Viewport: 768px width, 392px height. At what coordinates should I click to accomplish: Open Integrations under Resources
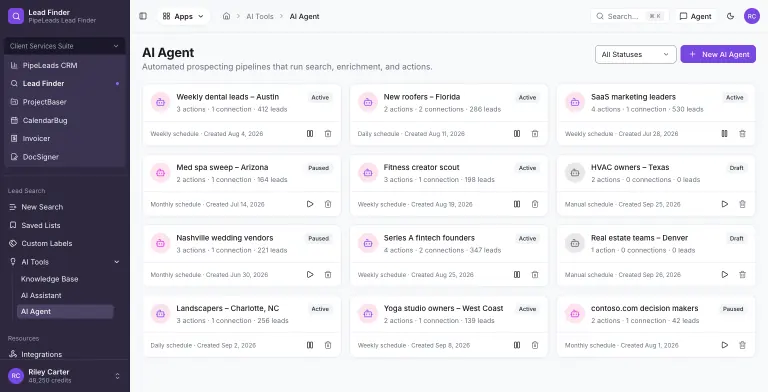pyautogui.click(x=64, y=354)
